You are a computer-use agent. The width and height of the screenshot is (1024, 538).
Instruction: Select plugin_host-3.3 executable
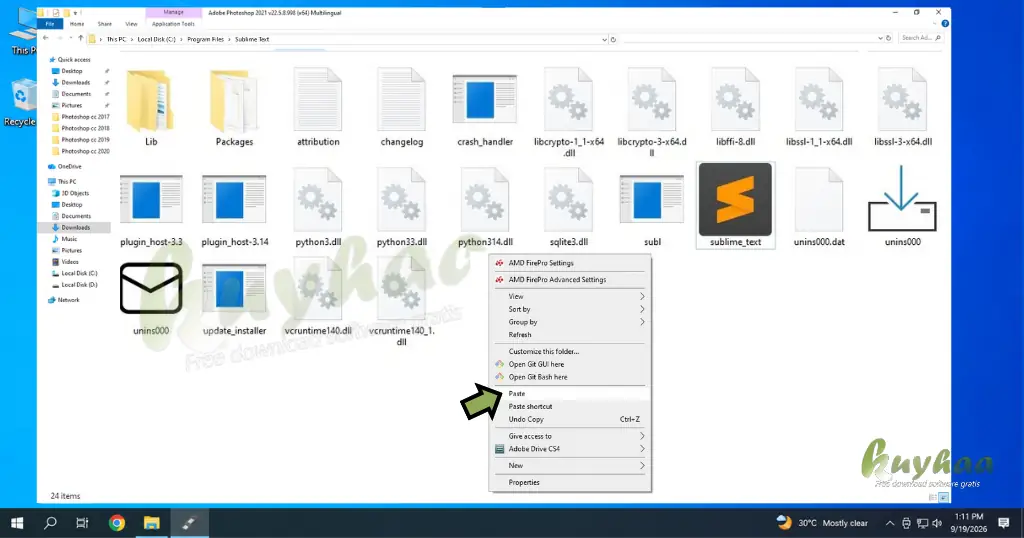tap(151, 209)
